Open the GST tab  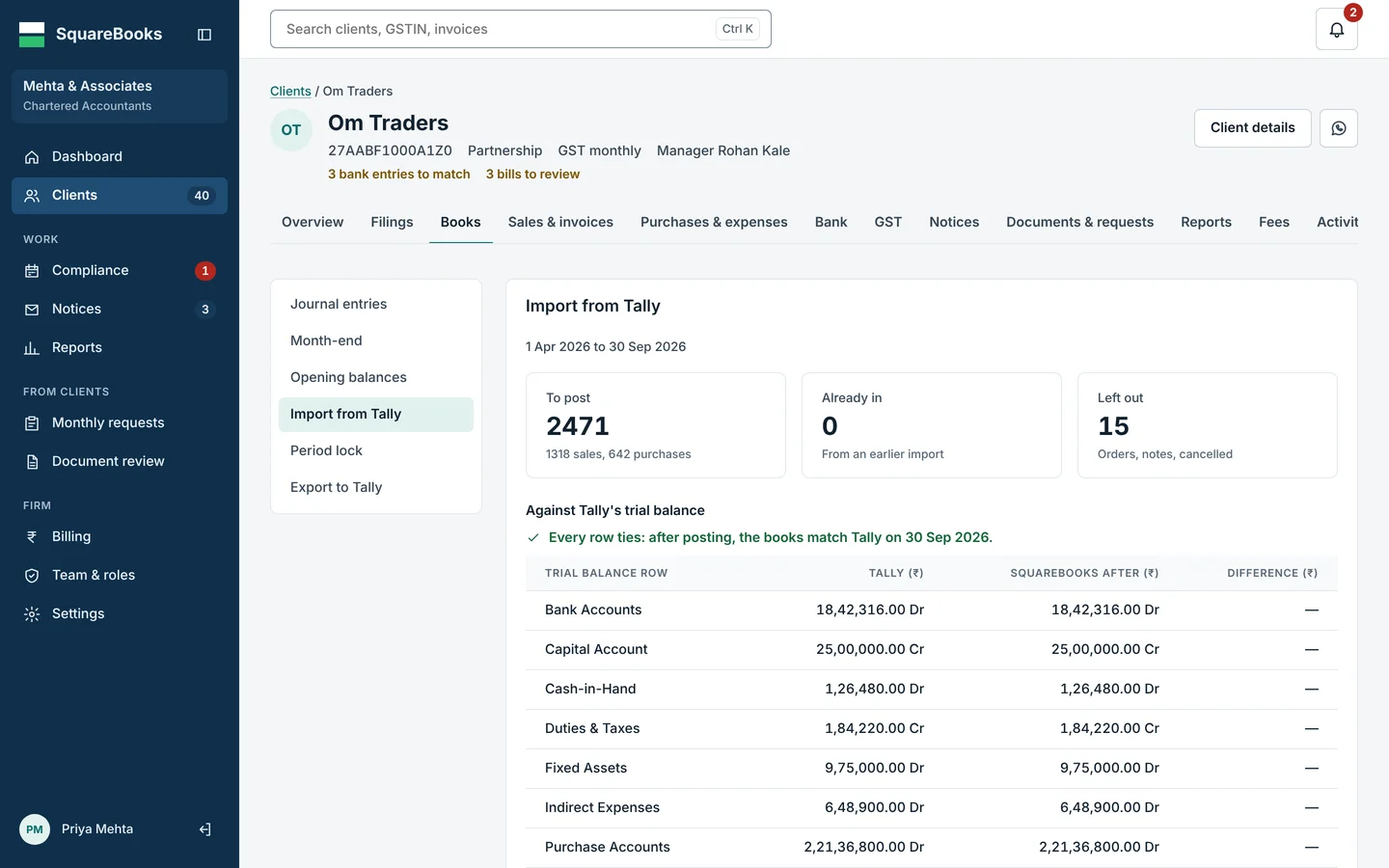(888, 222)
